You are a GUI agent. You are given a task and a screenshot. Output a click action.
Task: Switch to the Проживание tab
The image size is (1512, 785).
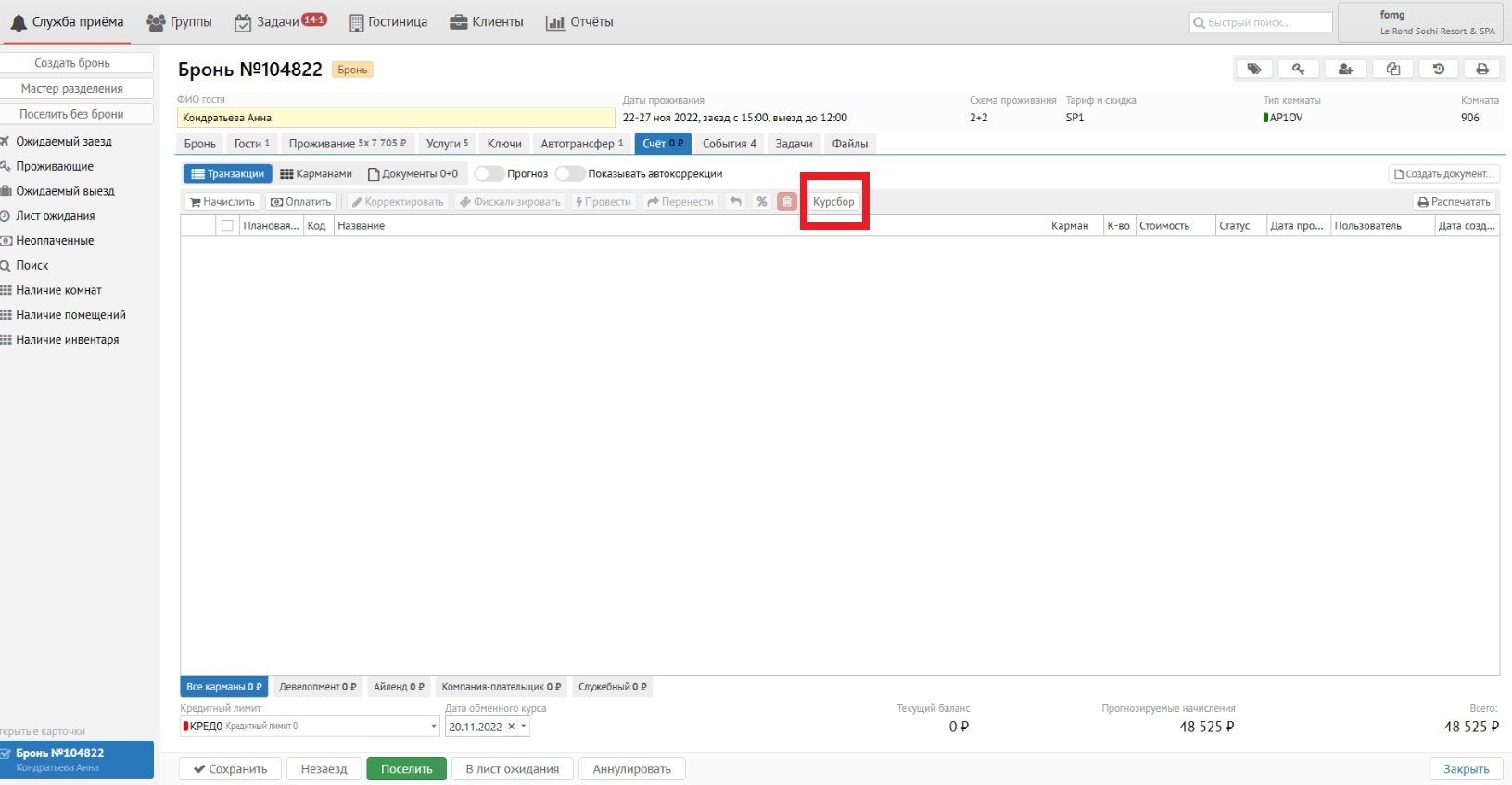(x=347, y=144)
